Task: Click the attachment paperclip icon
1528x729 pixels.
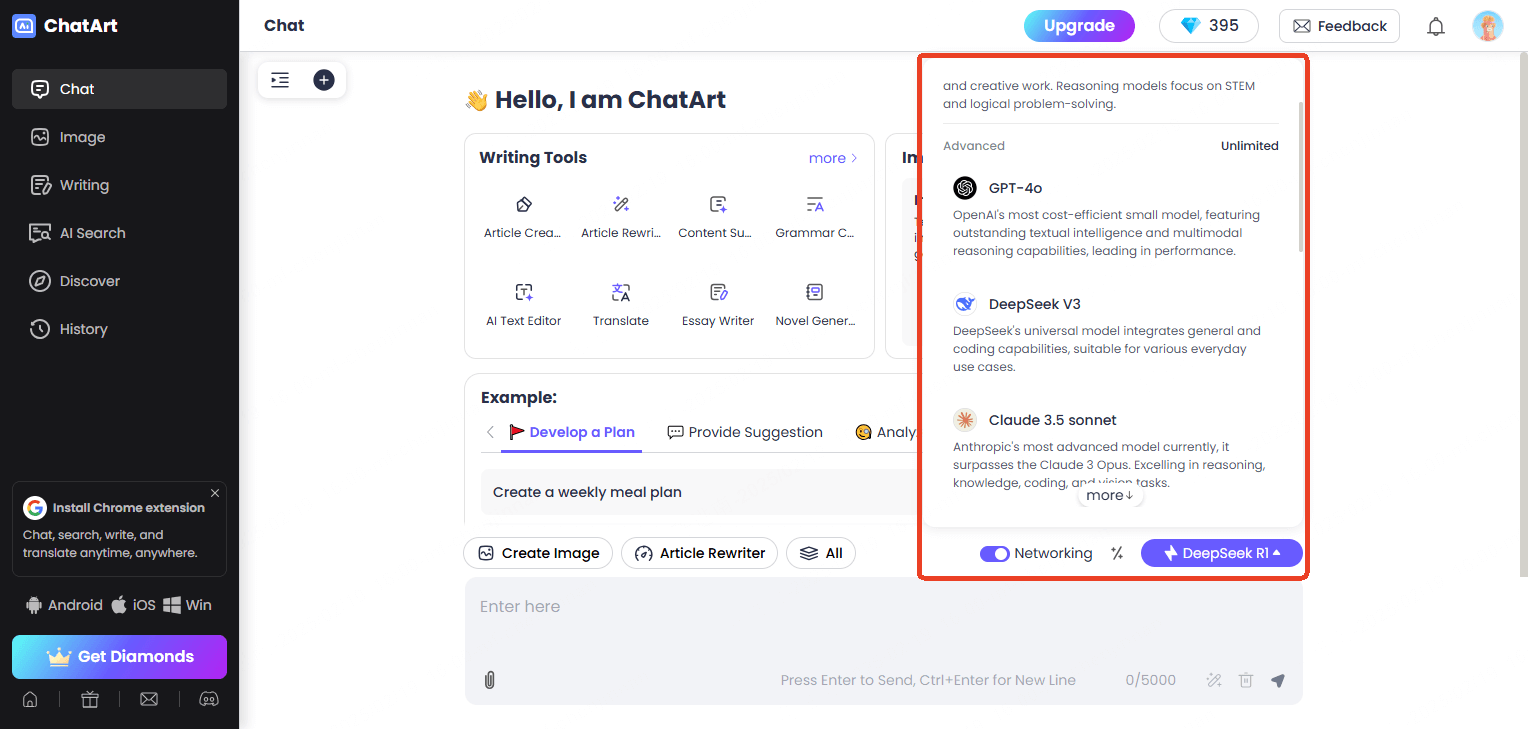Action: pyautogui.click(x=489, y=680)
